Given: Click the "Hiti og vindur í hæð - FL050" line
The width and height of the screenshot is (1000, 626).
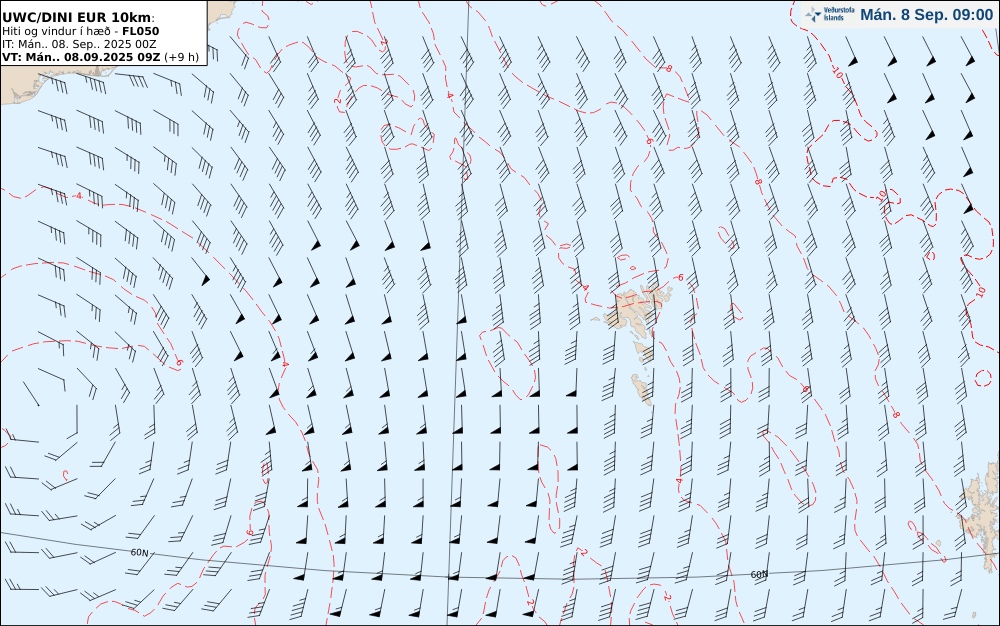Looking at the screenshot, I should pos(80,31).
